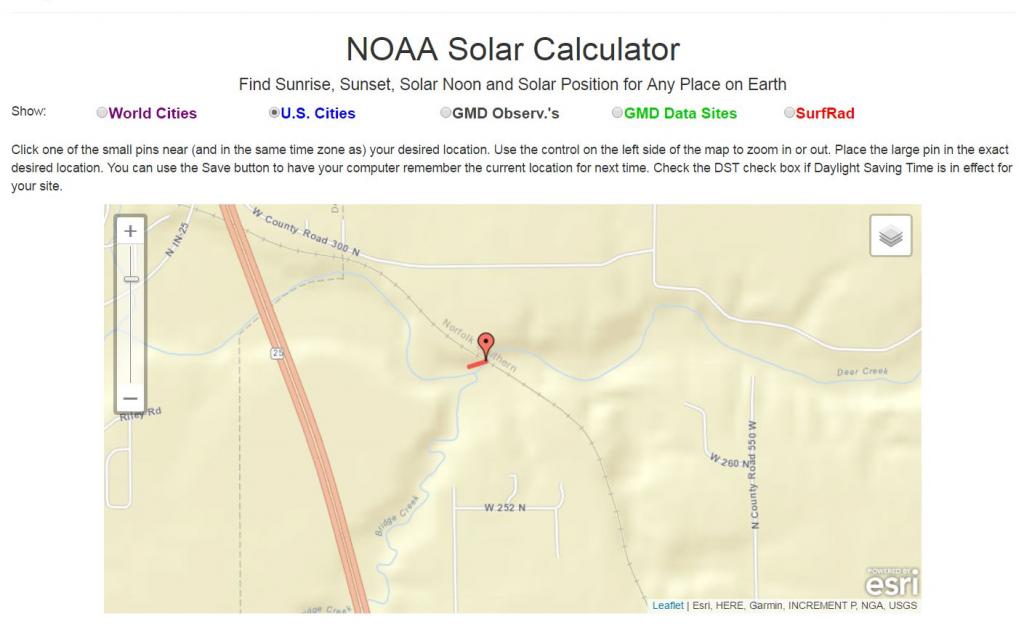Enable the GMD Data Sites option

[x=617, y=114]
